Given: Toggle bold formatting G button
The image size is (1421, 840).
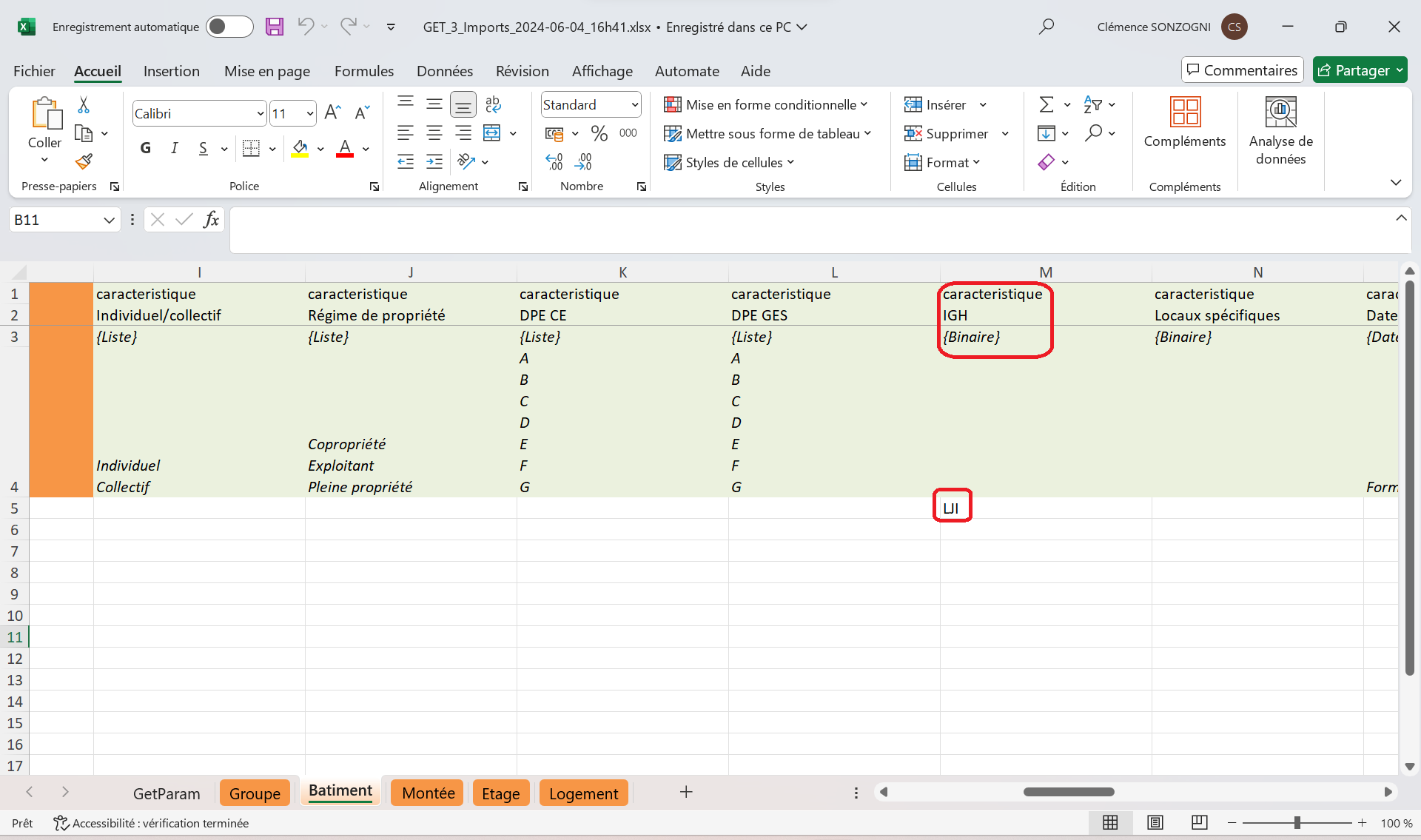Looking at the screenshot, I should (x=146, y=148).
